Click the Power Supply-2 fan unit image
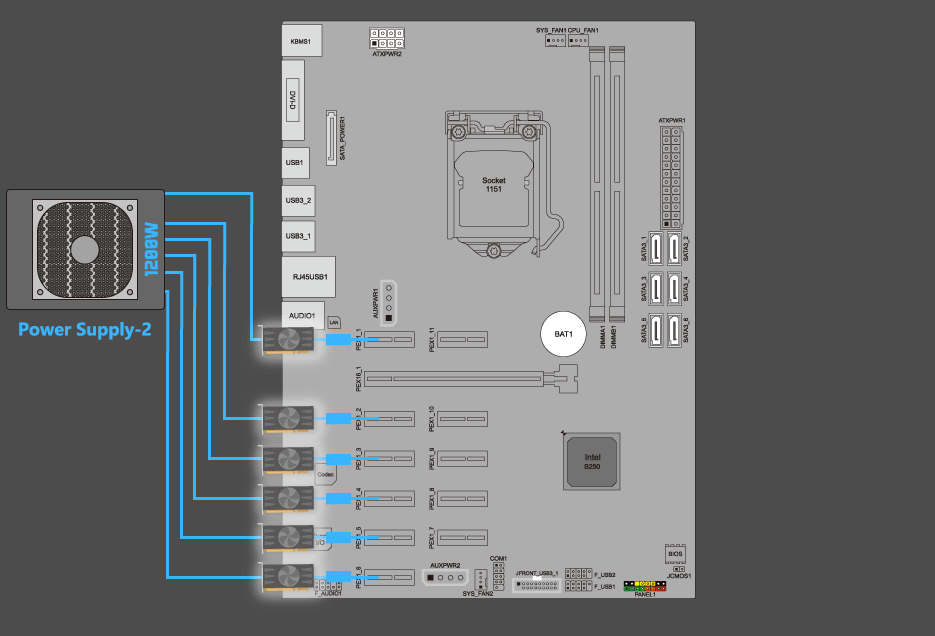This screenshot has height=636, width=935. click(x=84, y=249)
